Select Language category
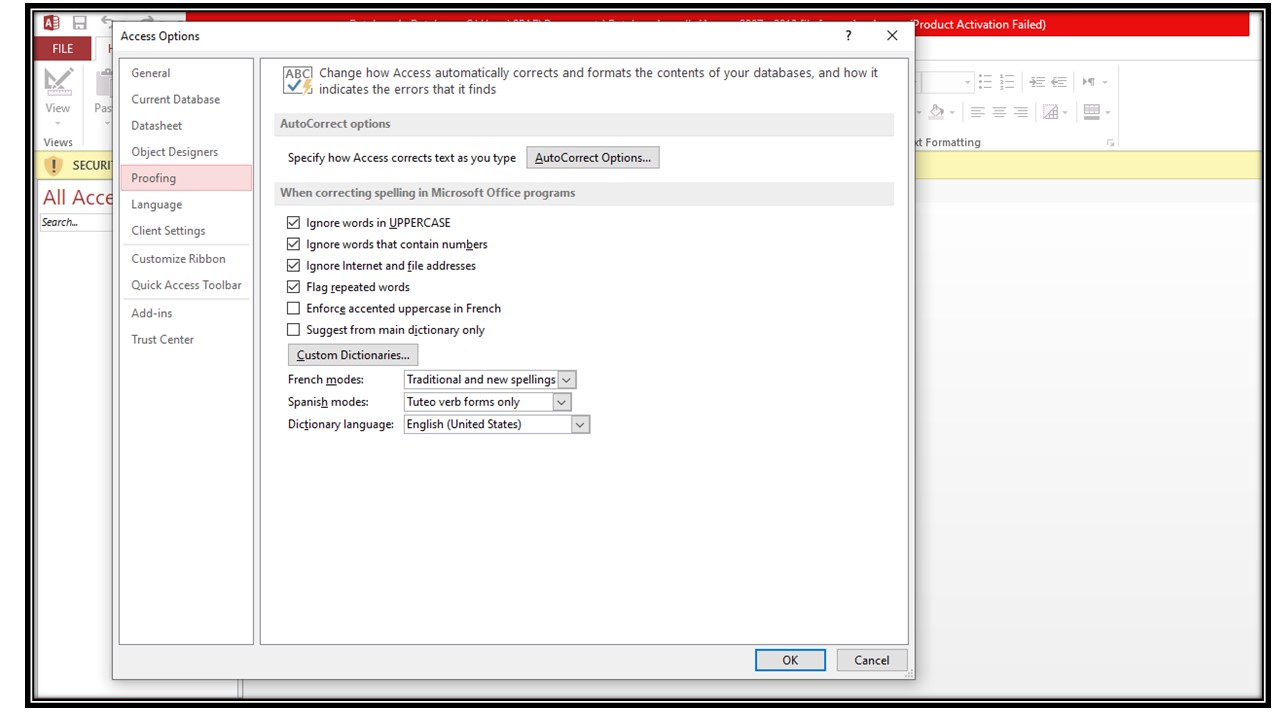Screen dimensions: 1280x720 185,204
